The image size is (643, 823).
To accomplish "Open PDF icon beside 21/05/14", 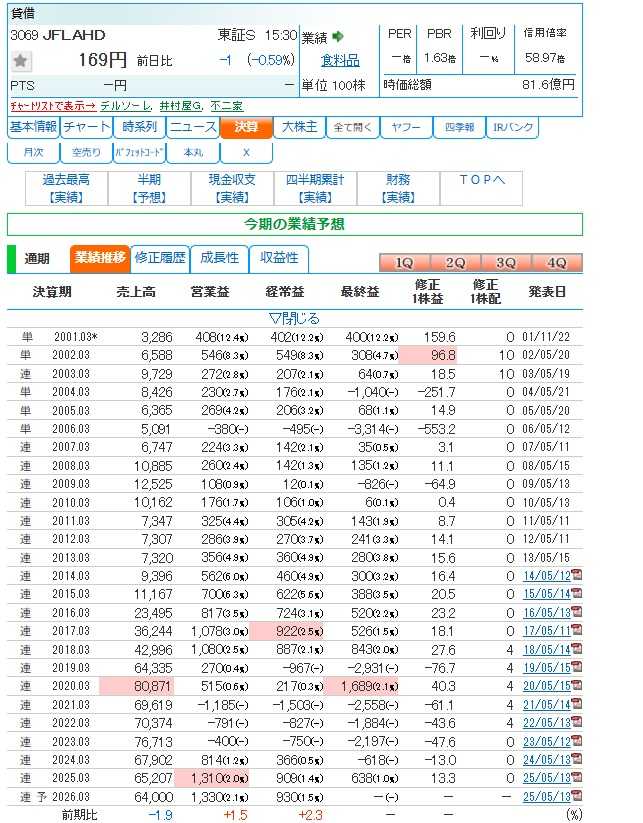I will (577, 704).
